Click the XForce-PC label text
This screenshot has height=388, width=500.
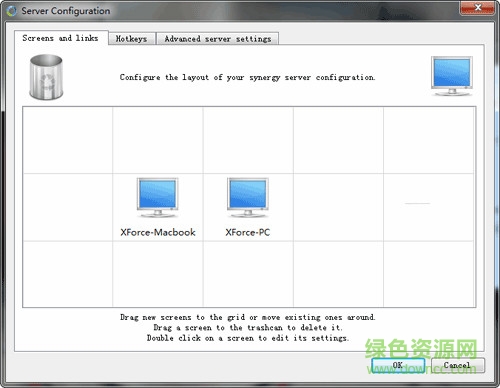(x=248, y=232)
